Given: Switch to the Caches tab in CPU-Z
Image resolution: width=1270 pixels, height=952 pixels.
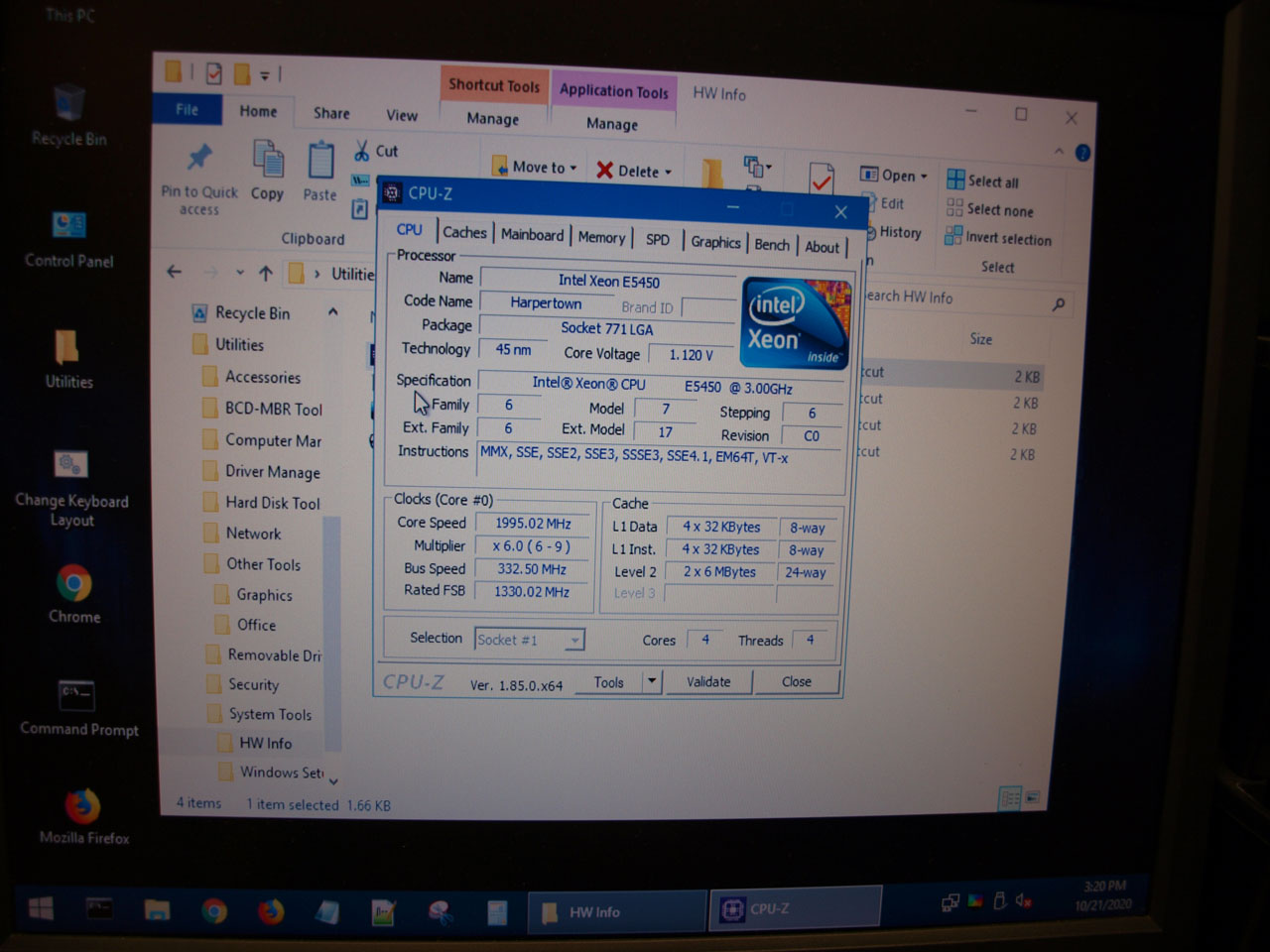Looking at the screenshot, I should 464,232.
